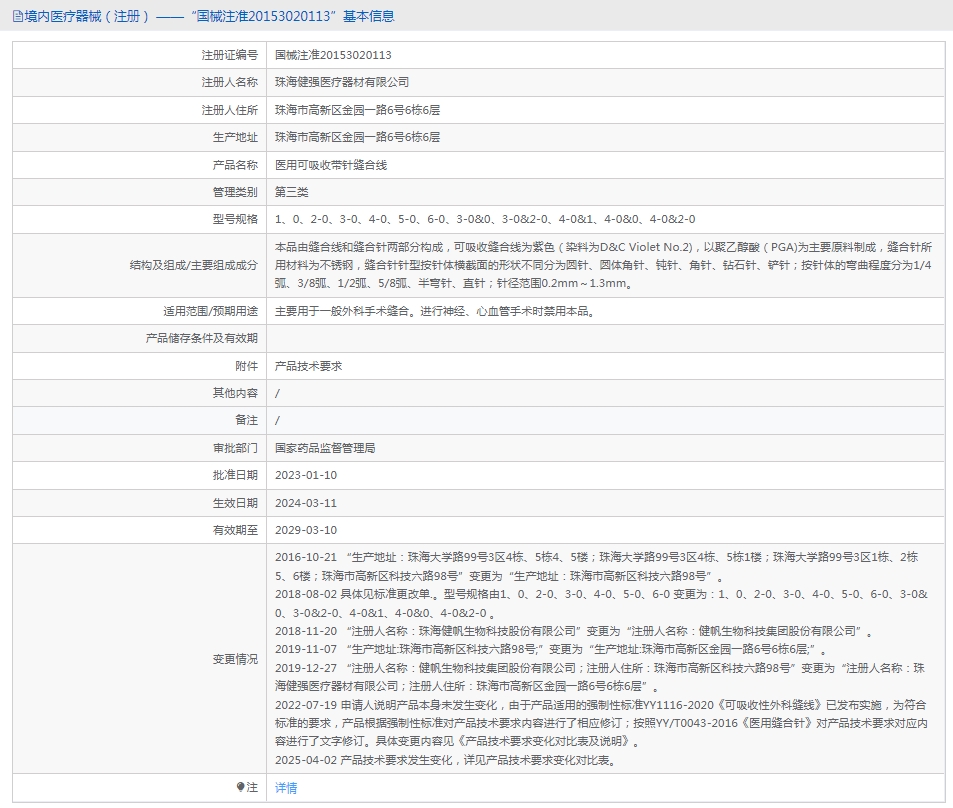Screen dimensions: 953x808
Task: Select the 结构及组成 description paragraph
Action: pyautogui.click(x=604, y=265)
